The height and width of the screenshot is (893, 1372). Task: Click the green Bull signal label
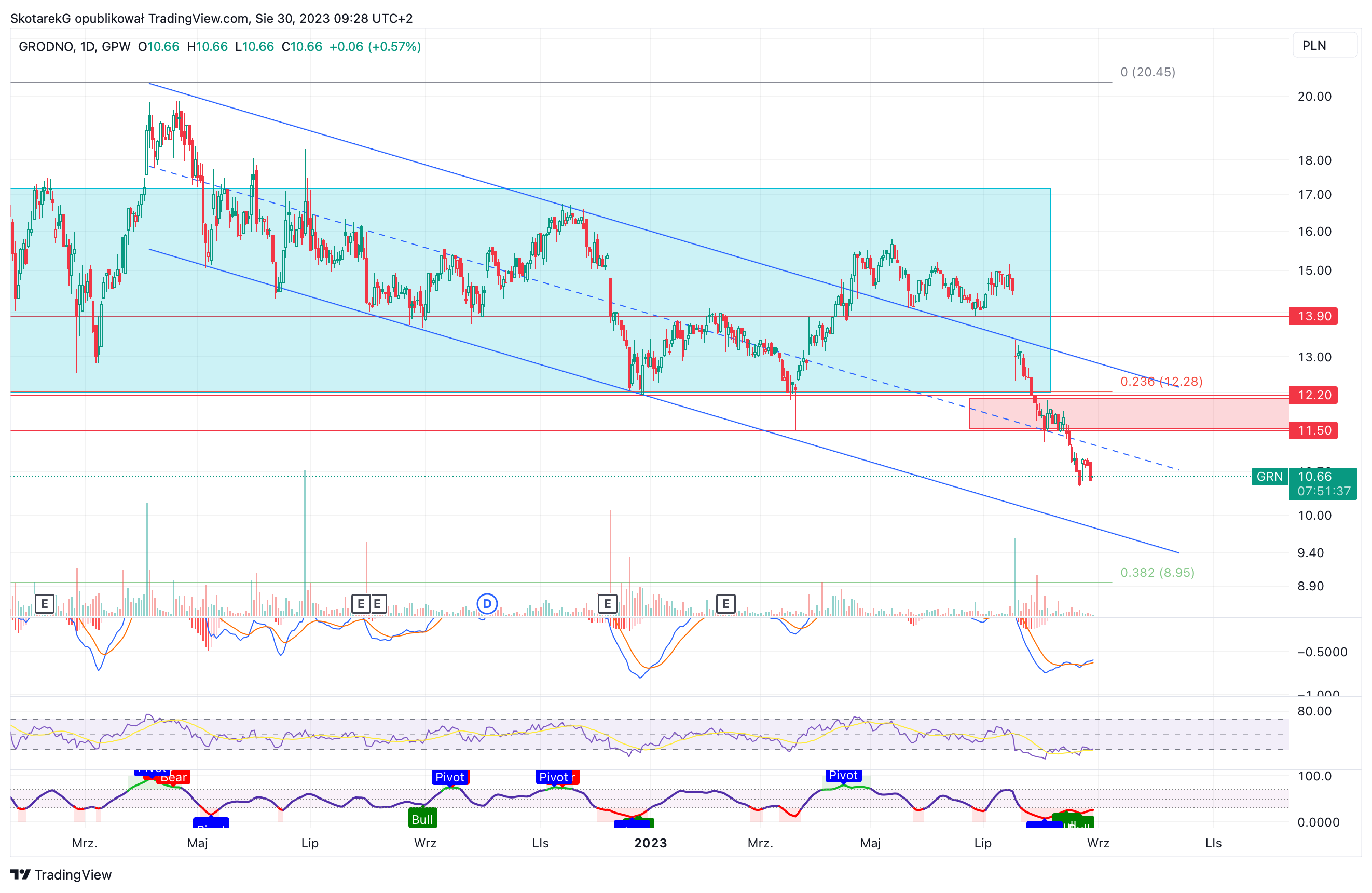pyautogui.click(x=422, y=819)
